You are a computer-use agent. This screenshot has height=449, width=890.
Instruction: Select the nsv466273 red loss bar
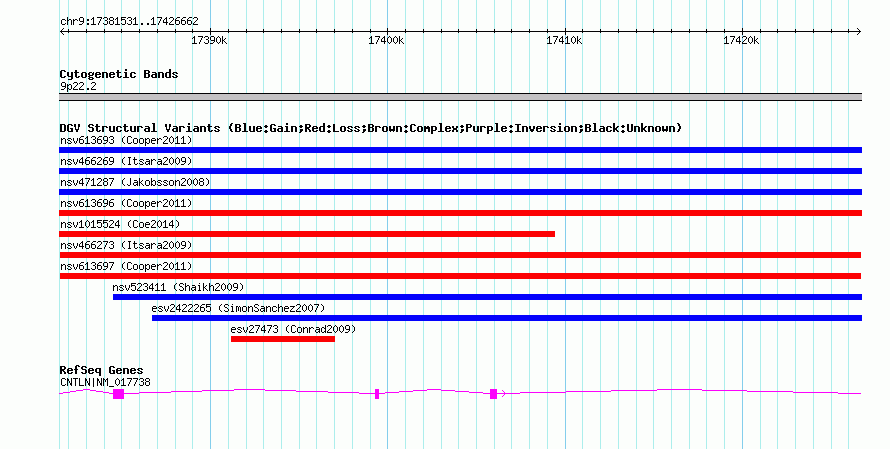click(460, 255)
